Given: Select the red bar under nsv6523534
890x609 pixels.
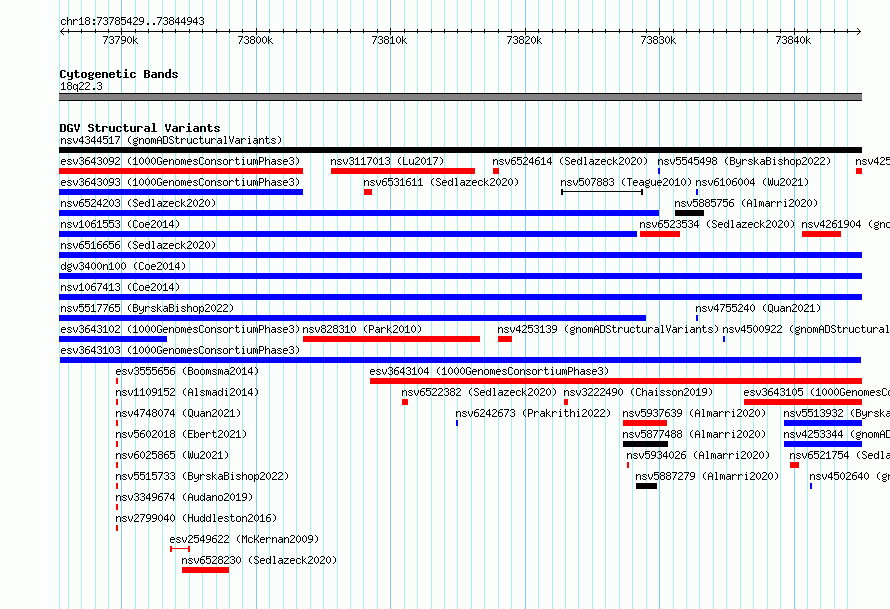Looking at the screenshot, I should coord(660,234).
